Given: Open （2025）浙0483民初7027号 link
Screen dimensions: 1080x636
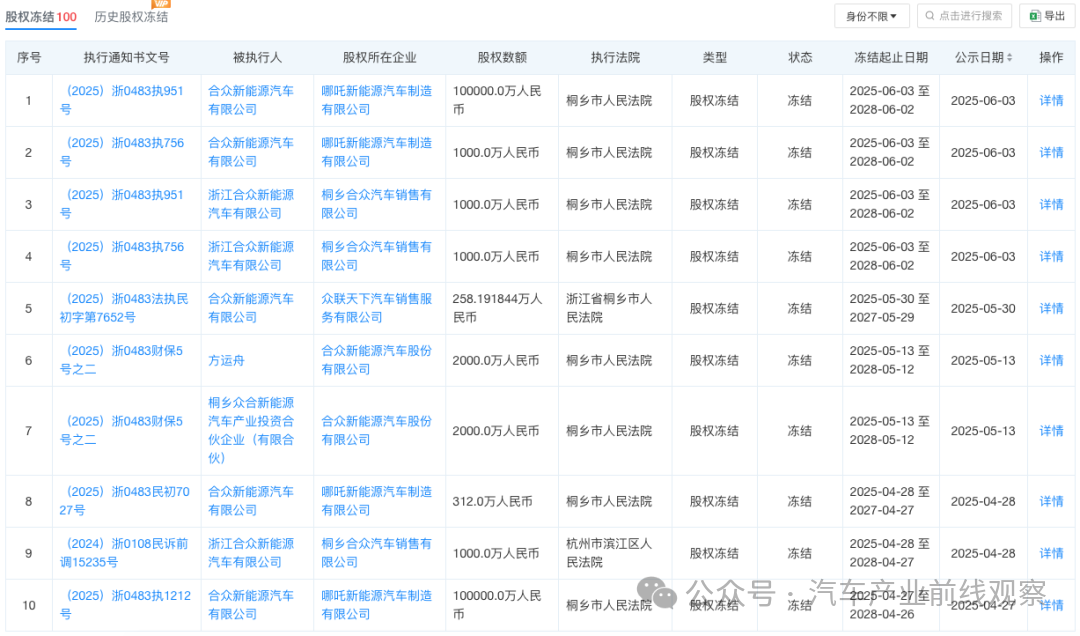Looking at the screenshot, I should click(x=125, y=502).
